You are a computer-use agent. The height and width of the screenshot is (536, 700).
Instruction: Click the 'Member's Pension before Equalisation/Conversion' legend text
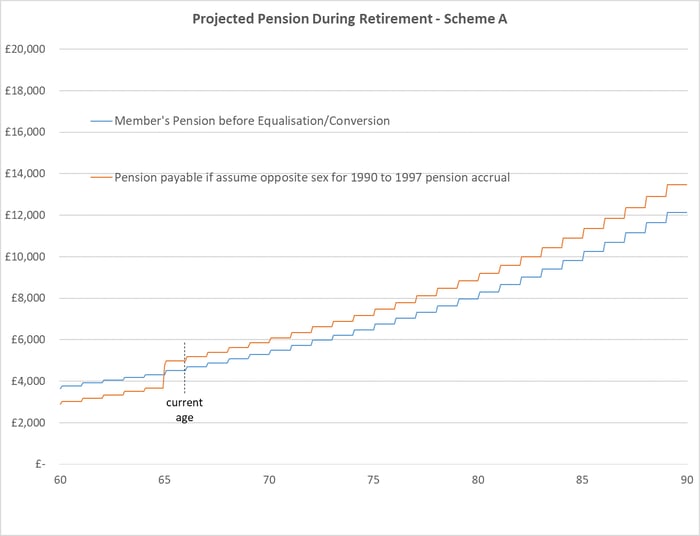pos(252,121)
